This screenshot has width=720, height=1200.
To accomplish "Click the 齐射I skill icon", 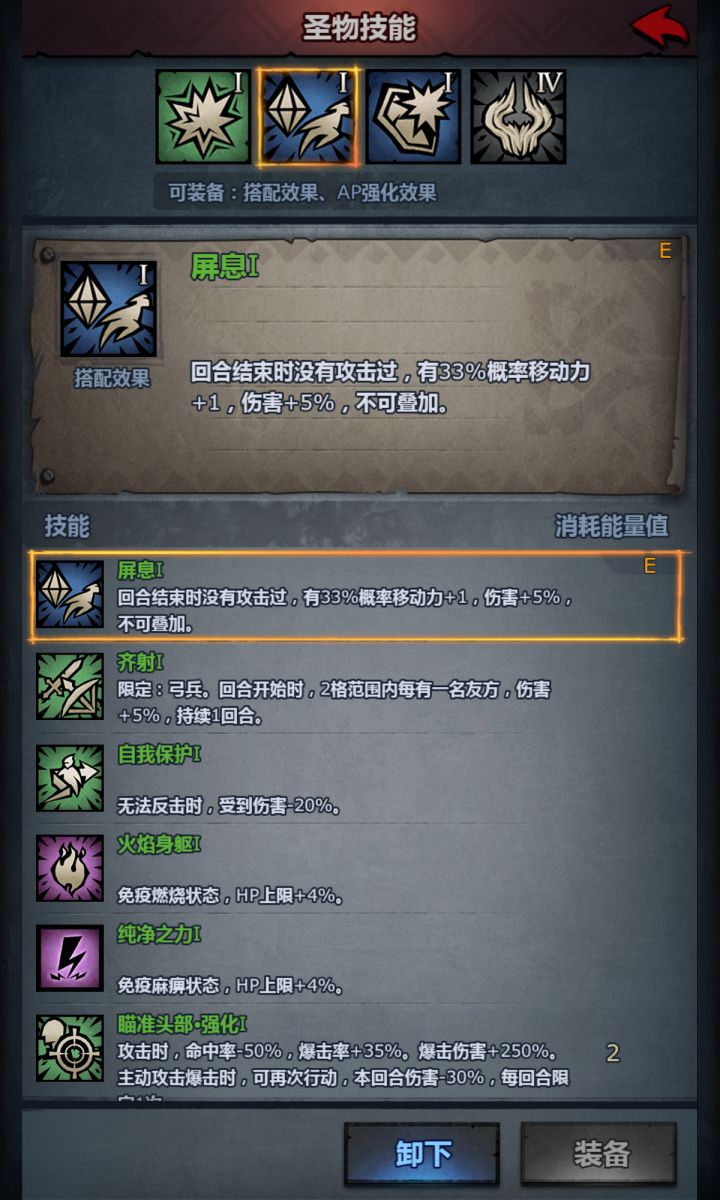I will pos(70,686).
